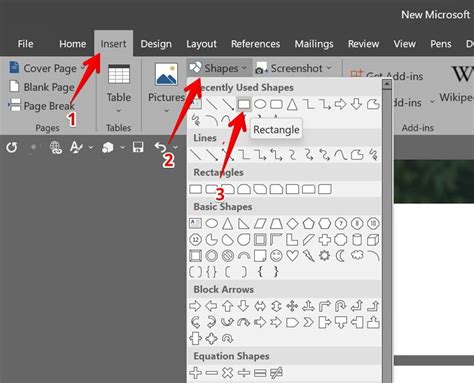The width and height of the screenshot is (474, 383).
Task: Choose the Sun shape
Action: [325, 256]
